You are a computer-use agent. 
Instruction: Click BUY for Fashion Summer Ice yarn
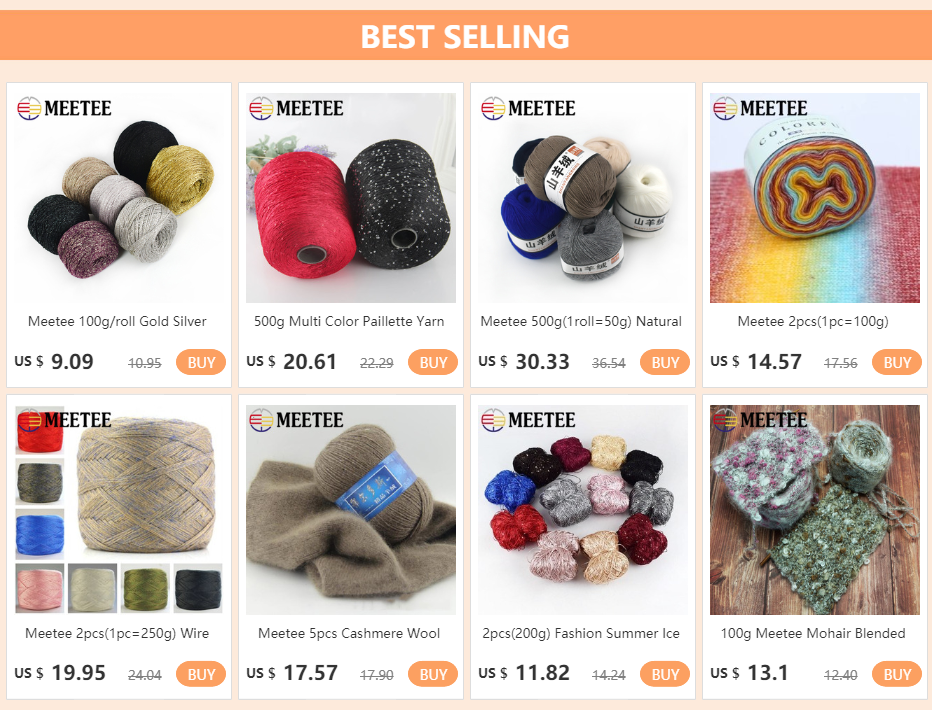coord(665,674)
